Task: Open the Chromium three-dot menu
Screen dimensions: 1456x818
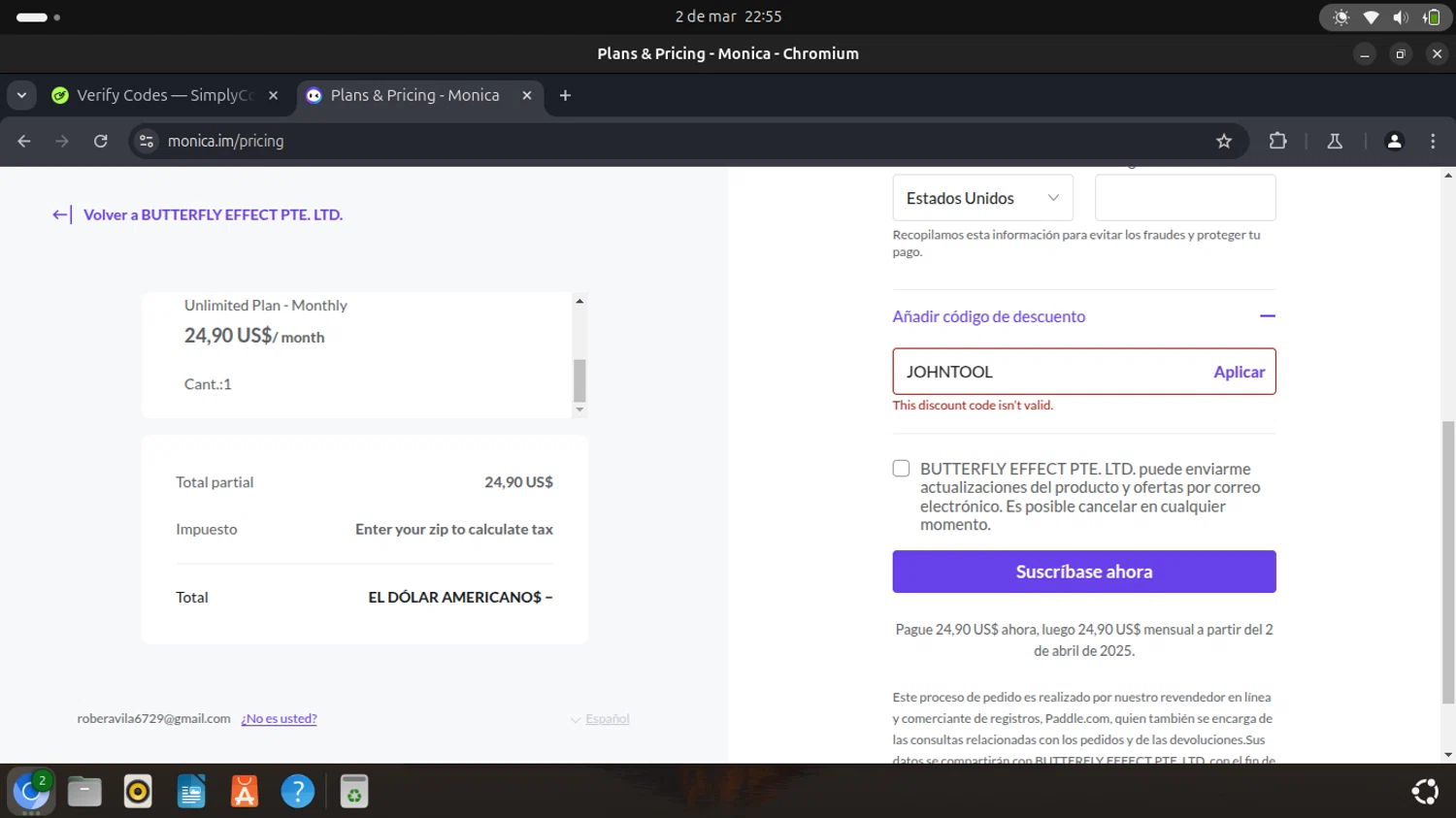Action: click(1433, 141)
